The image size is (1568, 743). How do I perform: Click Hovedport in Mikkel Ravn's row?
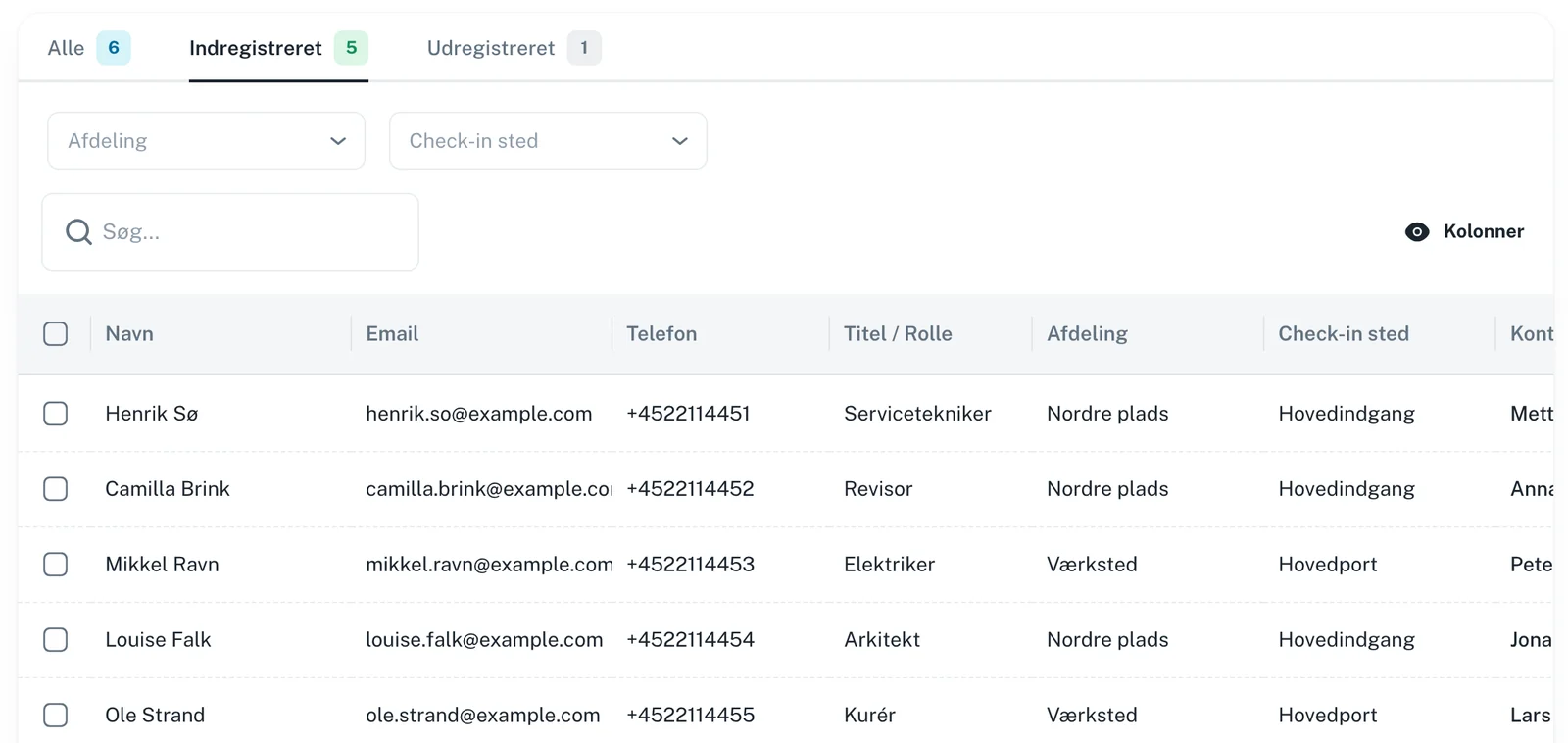pos(1327,565)
